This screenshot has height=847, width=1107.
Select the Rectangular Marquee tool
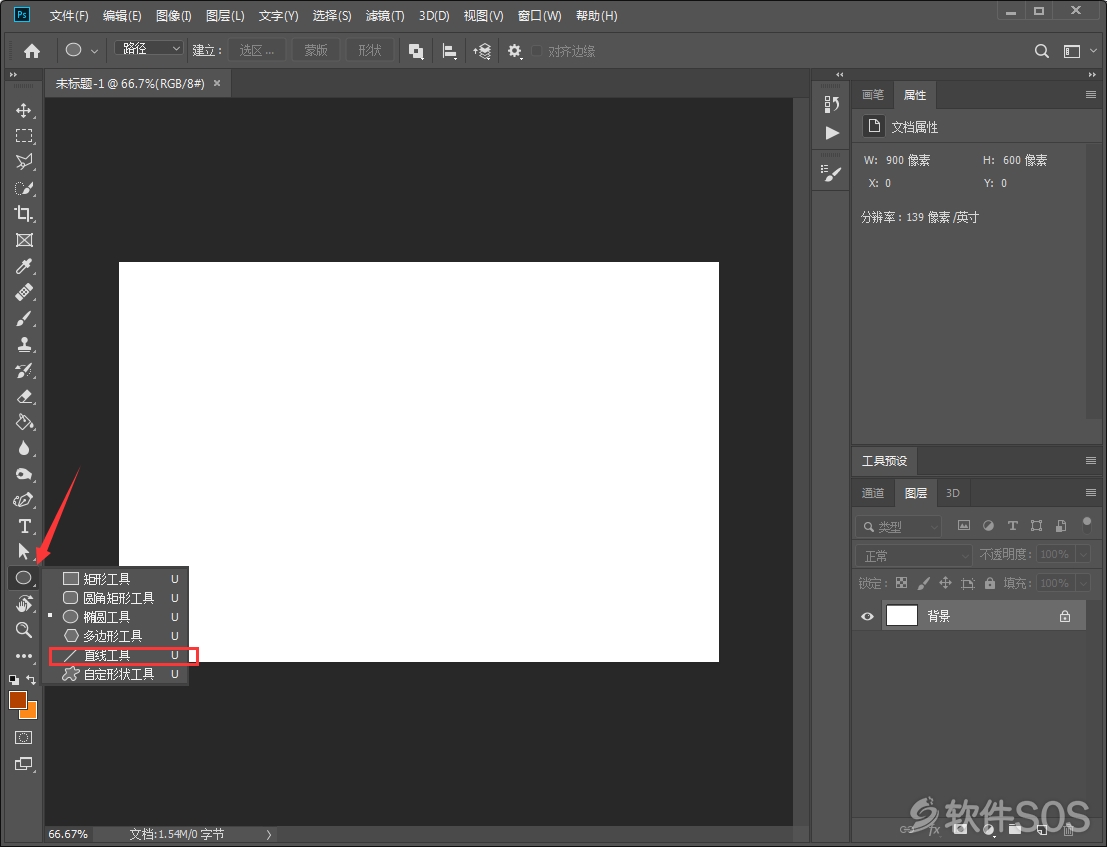tap(24, 136)
